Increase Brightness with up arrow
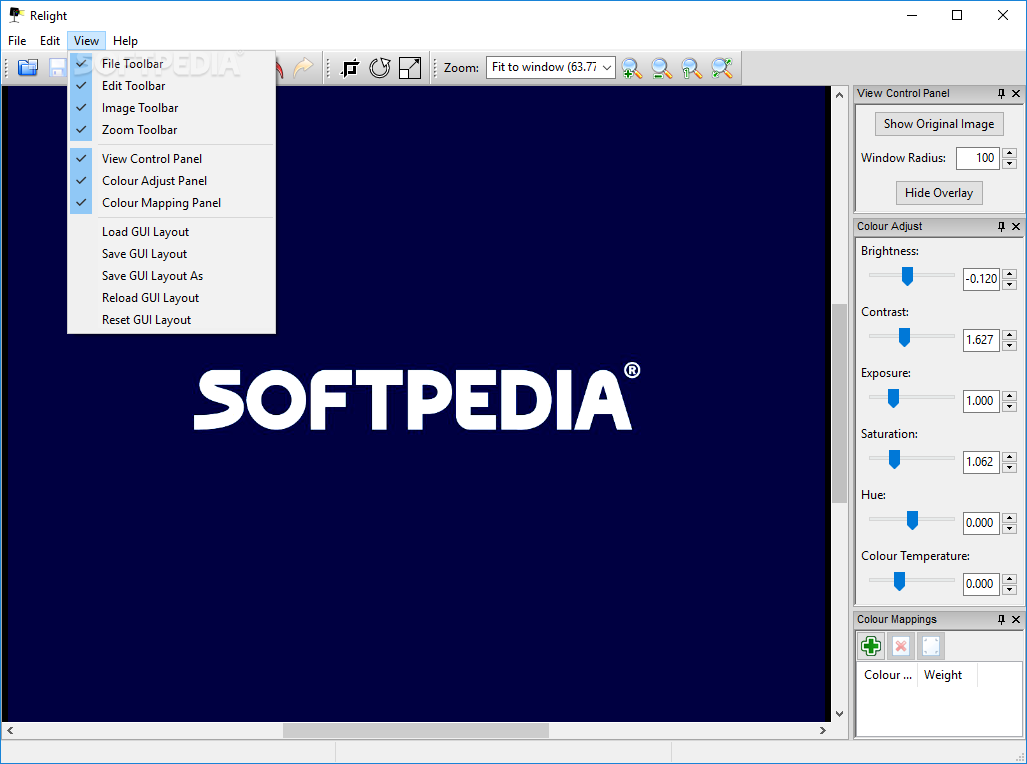This screenshot has height=764, width=1027. coord(1009,274)
